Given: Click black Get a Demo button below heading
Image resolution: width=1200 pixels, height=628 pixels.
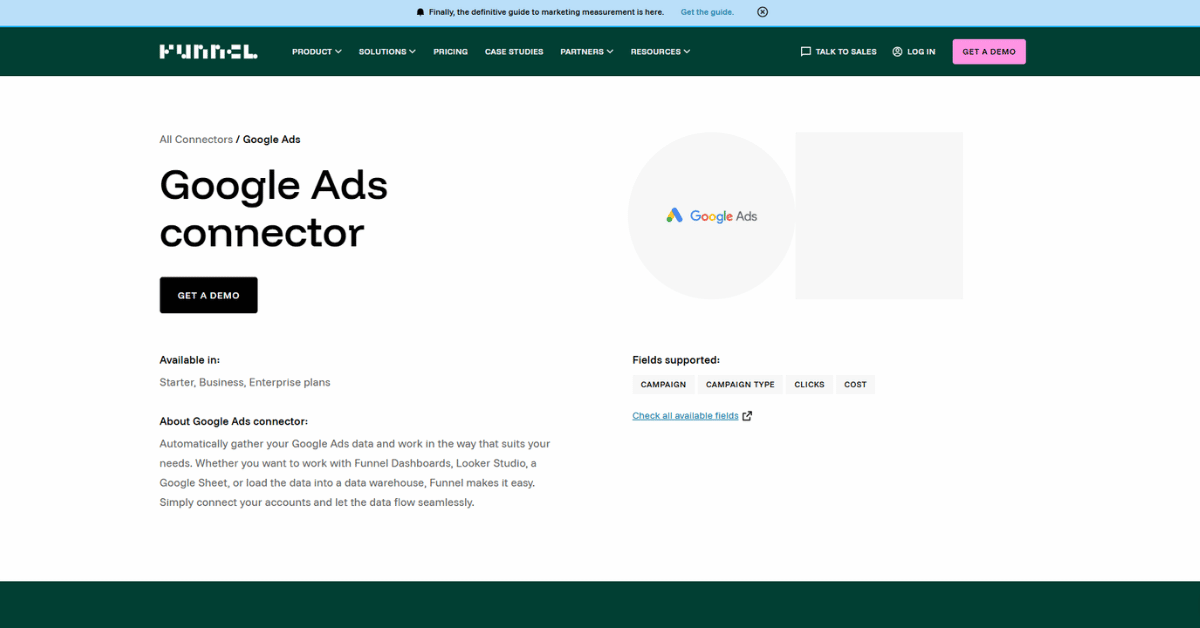Looking at the screenshot, I should tap(208, 295).
